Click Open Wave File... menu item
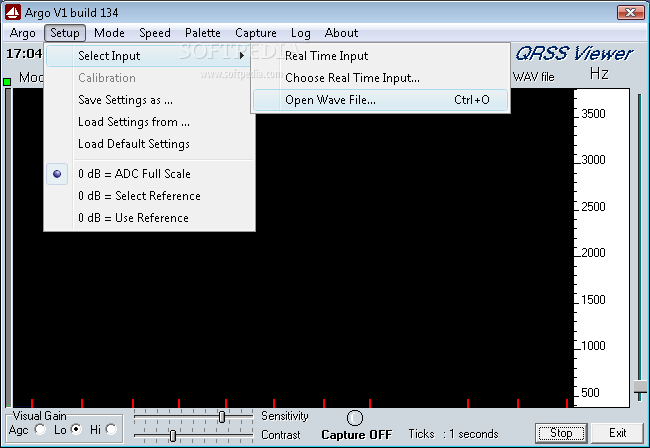This screenshot has height=448, width=650. coord(380,100)
